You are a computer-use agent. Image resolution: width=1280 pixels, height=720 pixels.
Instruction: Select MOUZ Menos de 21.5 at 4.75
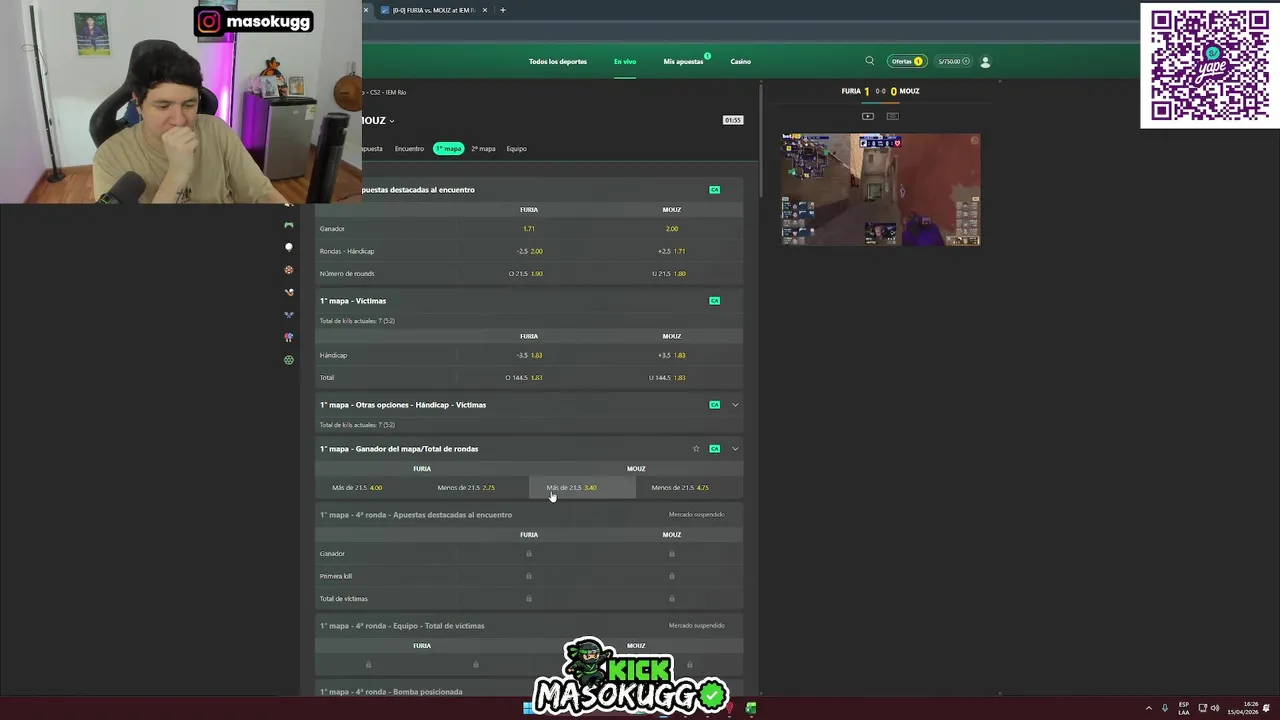pos(689,488)
